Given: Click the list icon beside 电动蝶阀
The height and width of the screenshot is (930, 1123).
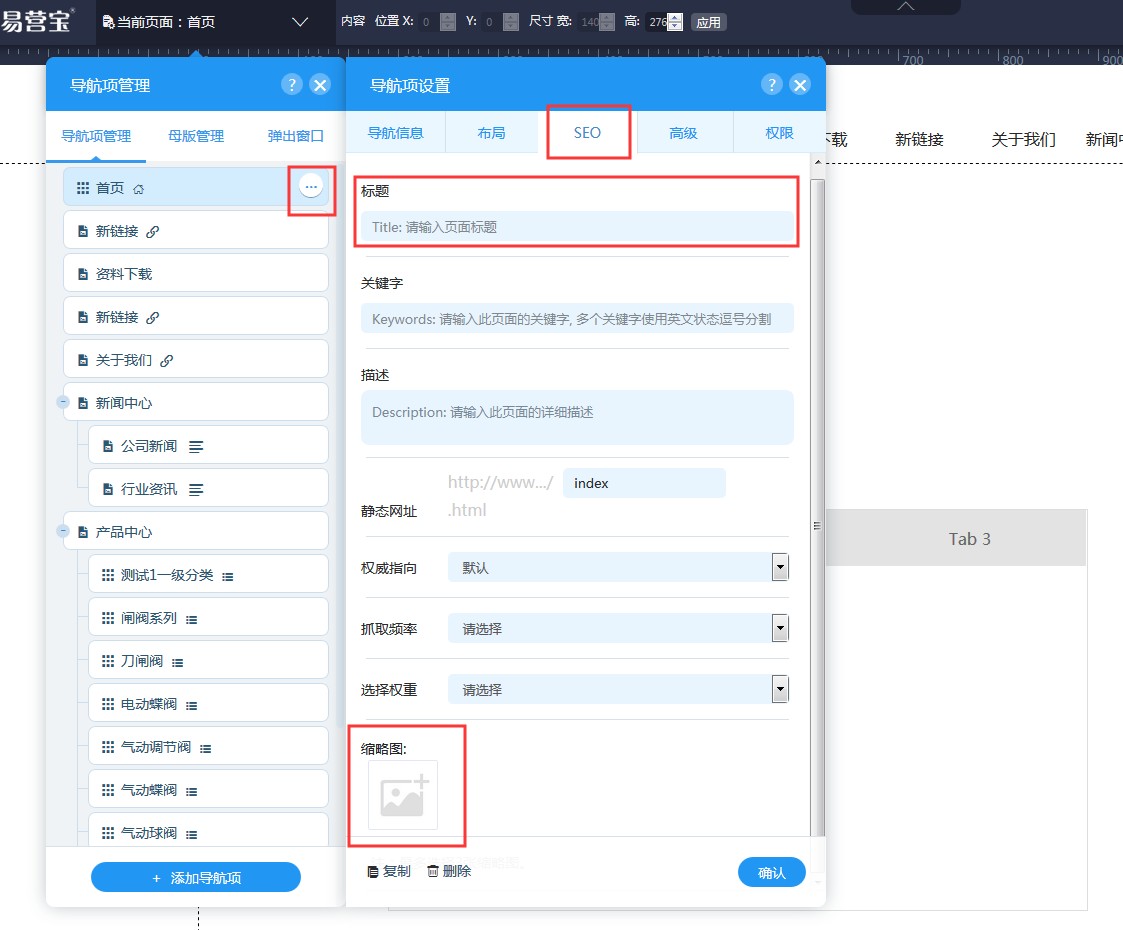Looking at the screenshot, I should click(191, 705).
